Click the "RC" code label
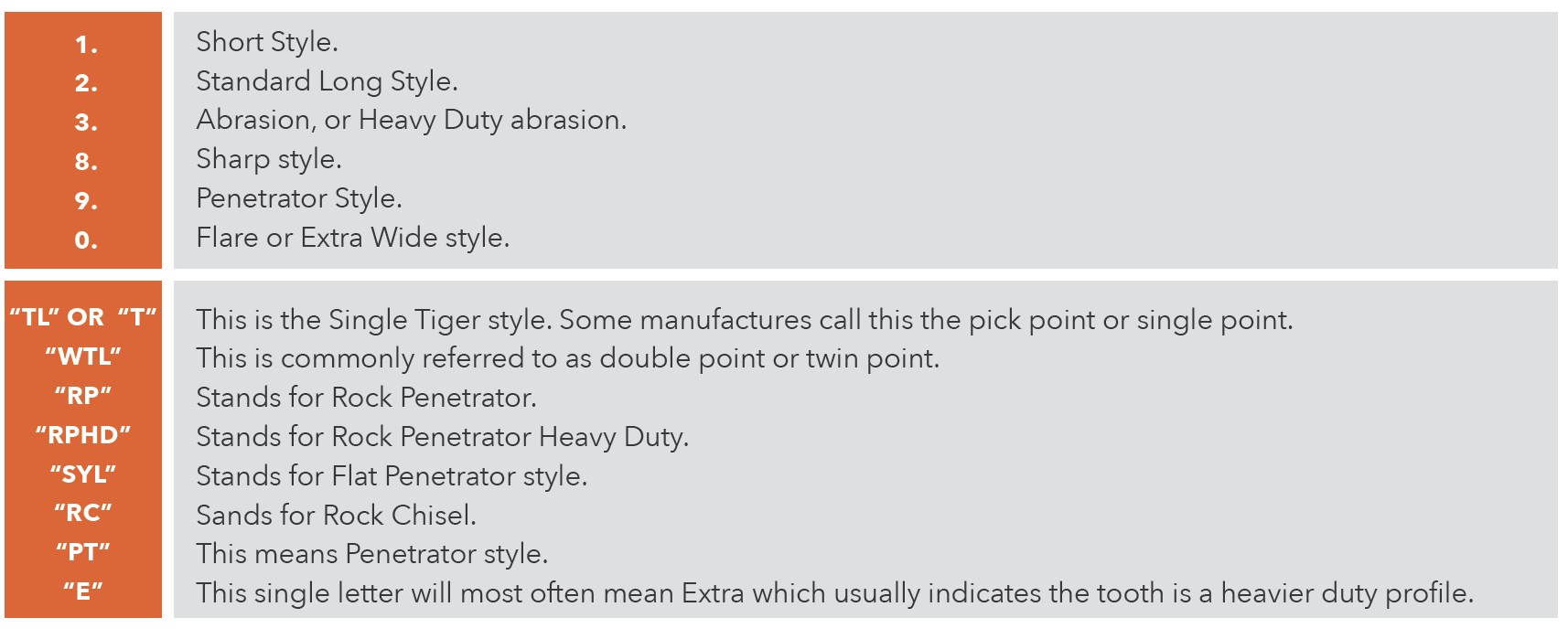The height and width of the screenshot is (639, 1568). click(x=83, y=513)
